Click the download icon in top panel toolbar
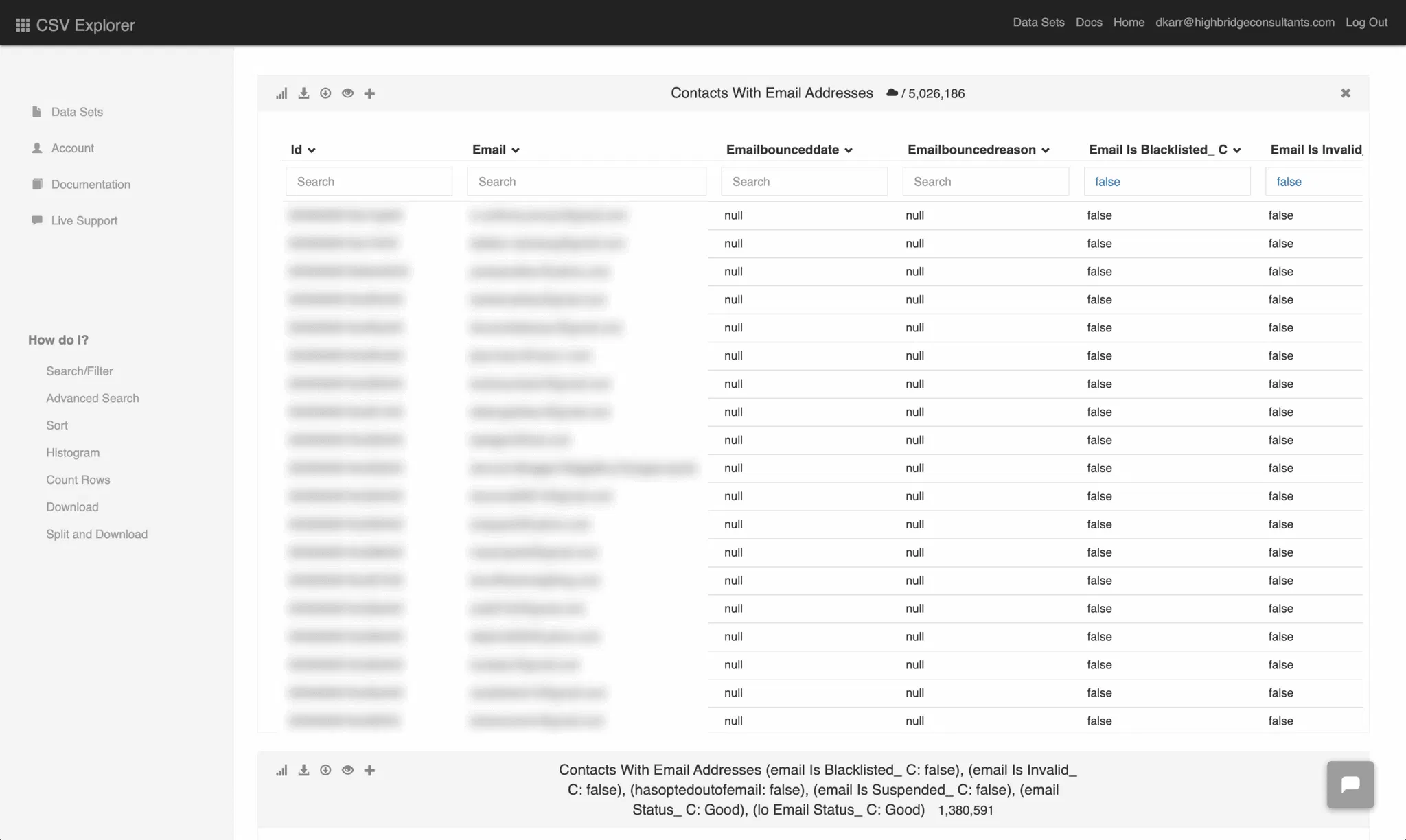The height and width of the screenshot is (840, 1406). [303, 93]
